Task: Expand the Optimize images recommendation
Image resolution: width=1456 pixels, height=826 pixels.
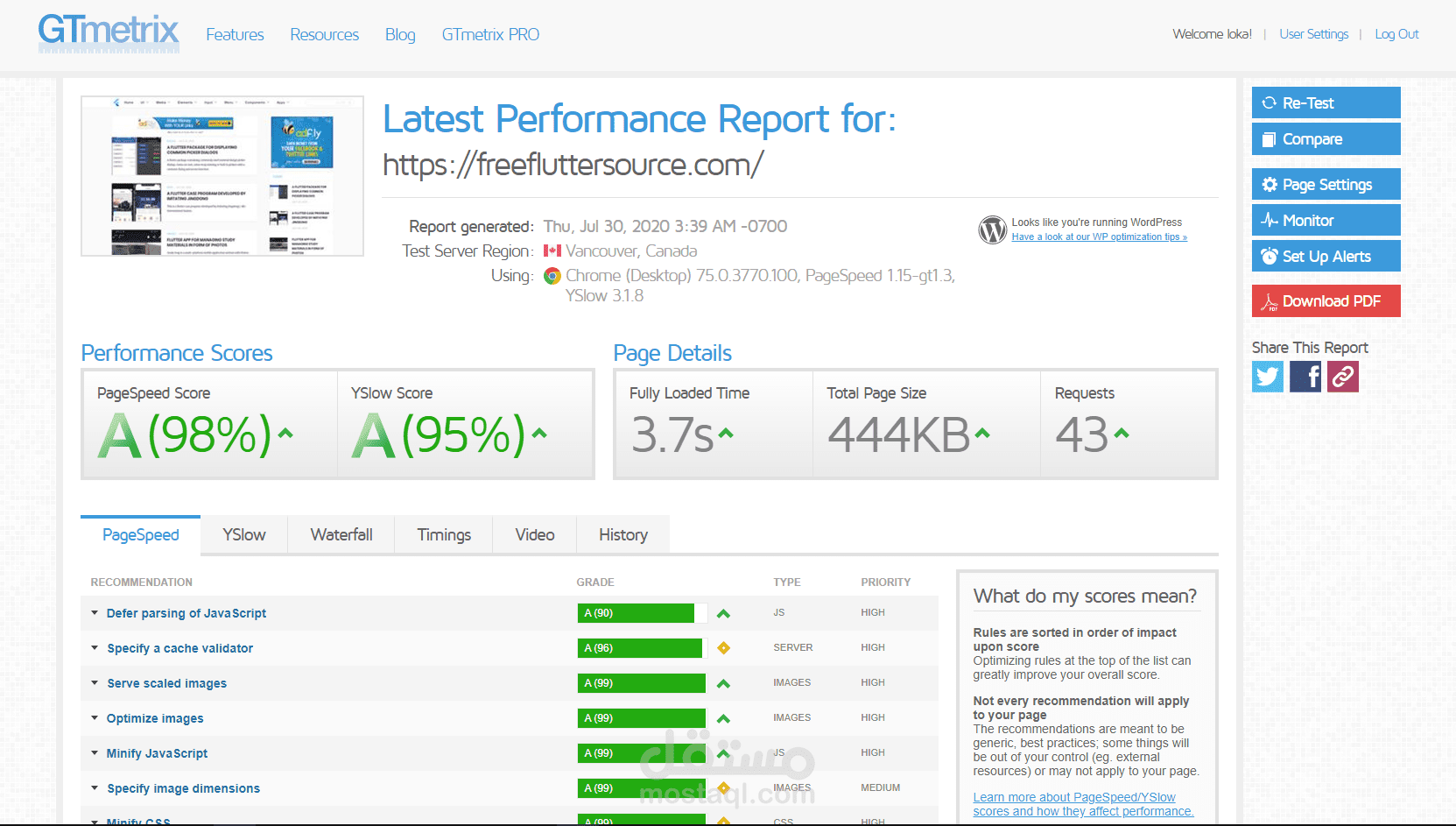Action: pyautogui.click(x=155, y=718)
